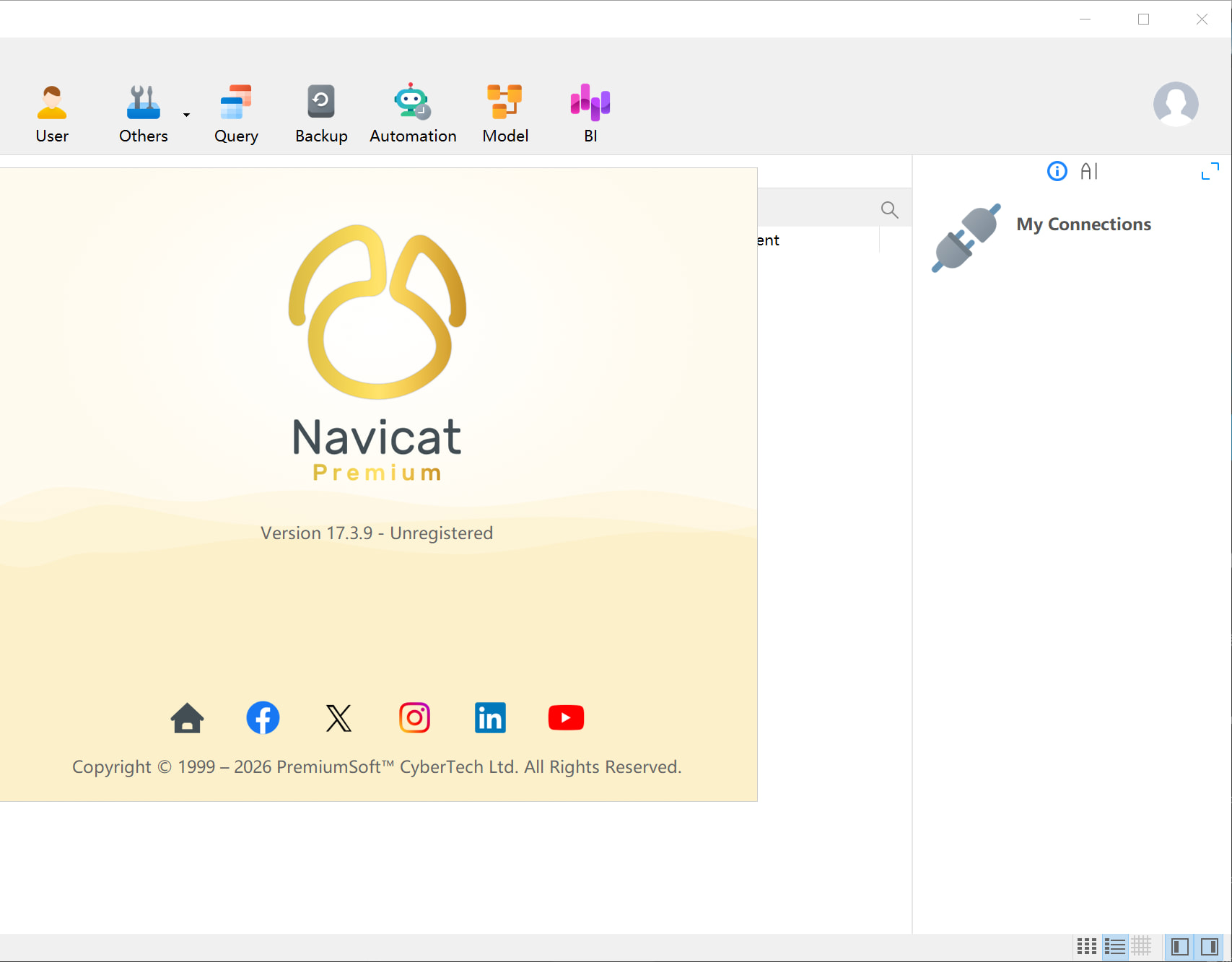Switch to icon grid view
Image resolution: width=1232 pixels, height=962 pixels.
[x=1087, y=946]
